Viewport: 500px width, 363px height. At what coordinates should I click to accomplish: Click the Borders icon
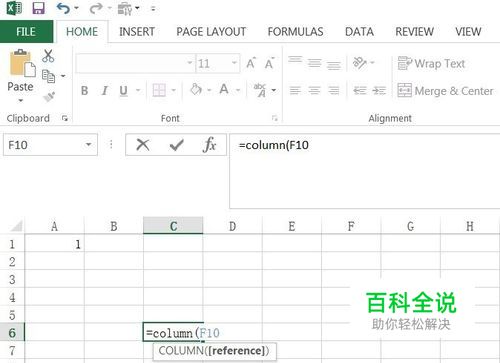[159, 90]
